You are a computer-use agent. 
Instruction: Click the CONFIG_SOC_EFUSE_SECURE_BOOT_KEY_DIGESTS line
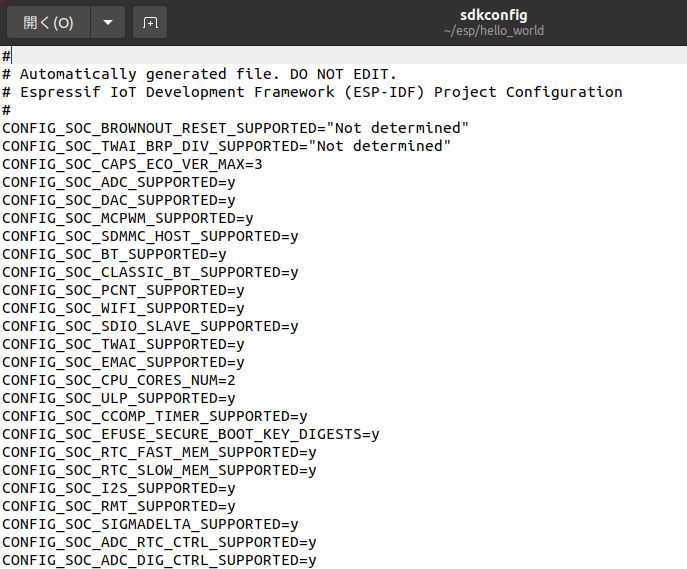(x=191, y=434)
